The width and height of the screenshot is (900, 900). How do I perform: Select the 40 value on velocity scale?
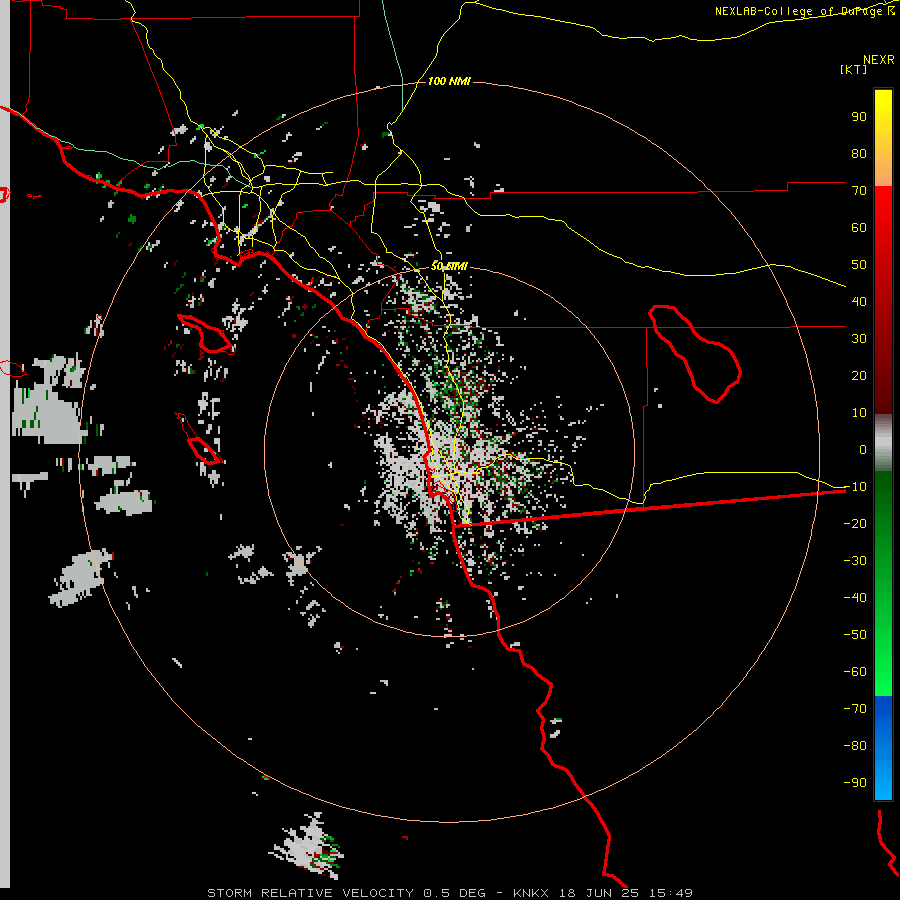coord(859,301)
